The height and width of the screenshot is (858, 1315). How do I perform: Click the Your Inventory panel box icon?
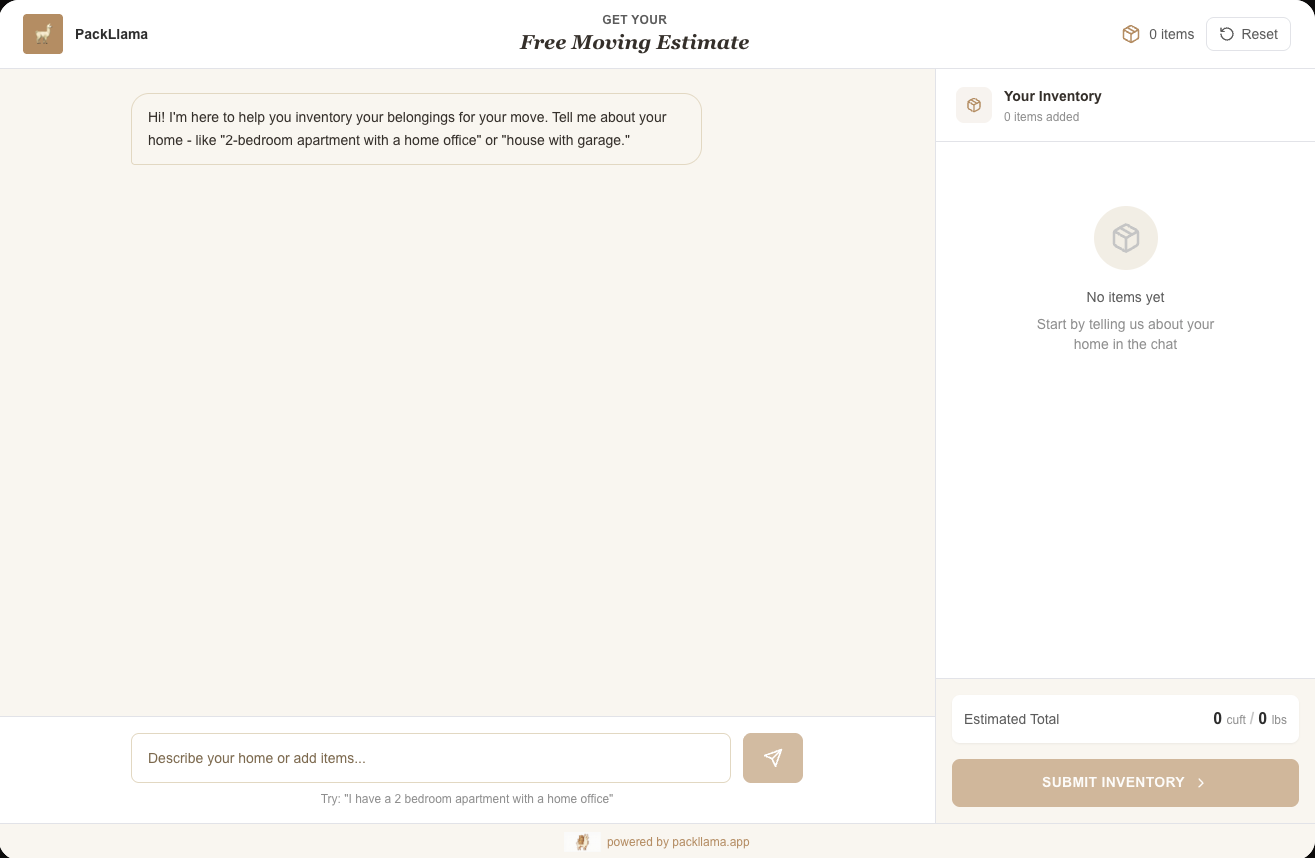(x=974, y=105)
